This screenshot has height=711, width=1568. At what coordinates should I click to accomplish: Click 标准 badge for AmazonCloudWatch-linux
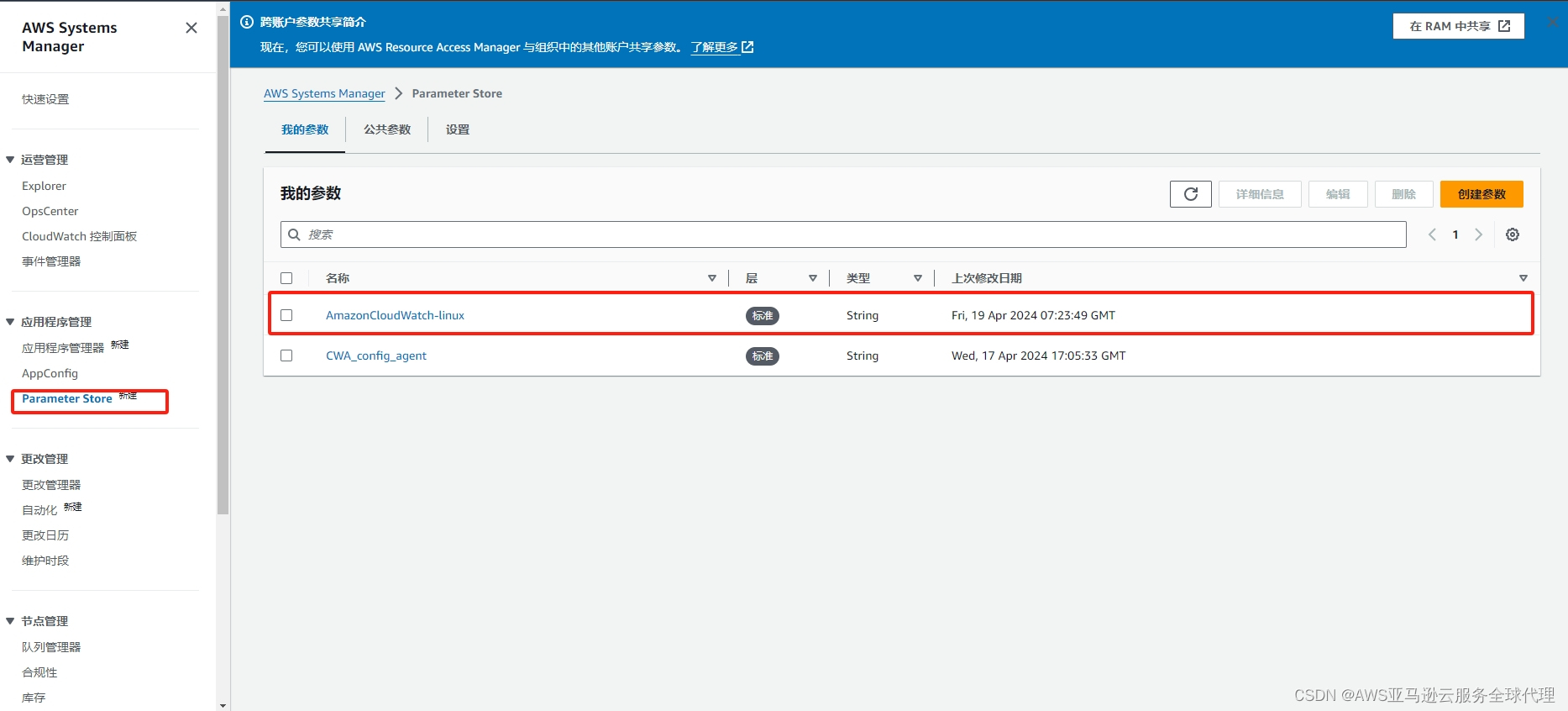[x=763, y=316]
